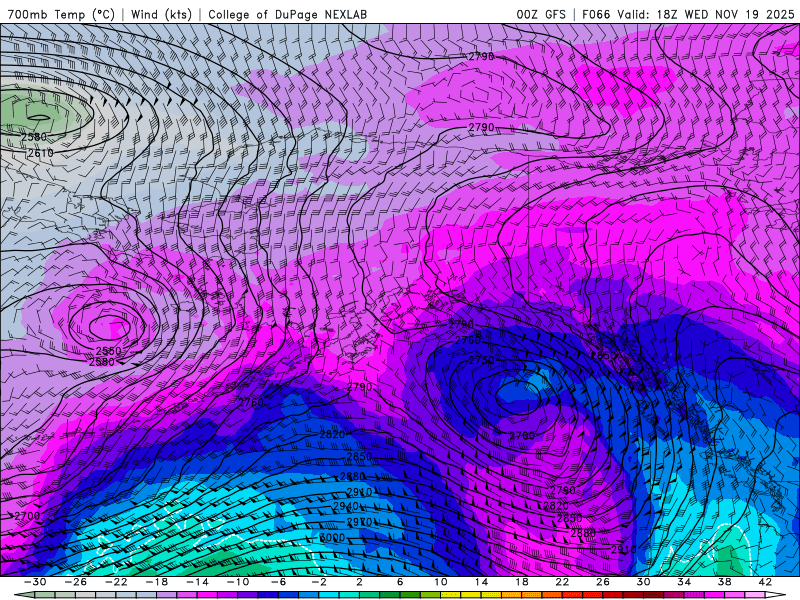Click the 2730 contour label

[x=481, y=360]
